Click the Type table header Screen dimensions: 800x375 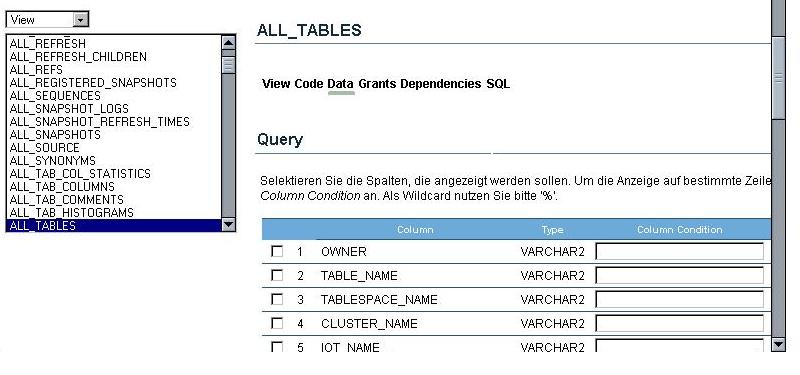[x=553, y=230]
